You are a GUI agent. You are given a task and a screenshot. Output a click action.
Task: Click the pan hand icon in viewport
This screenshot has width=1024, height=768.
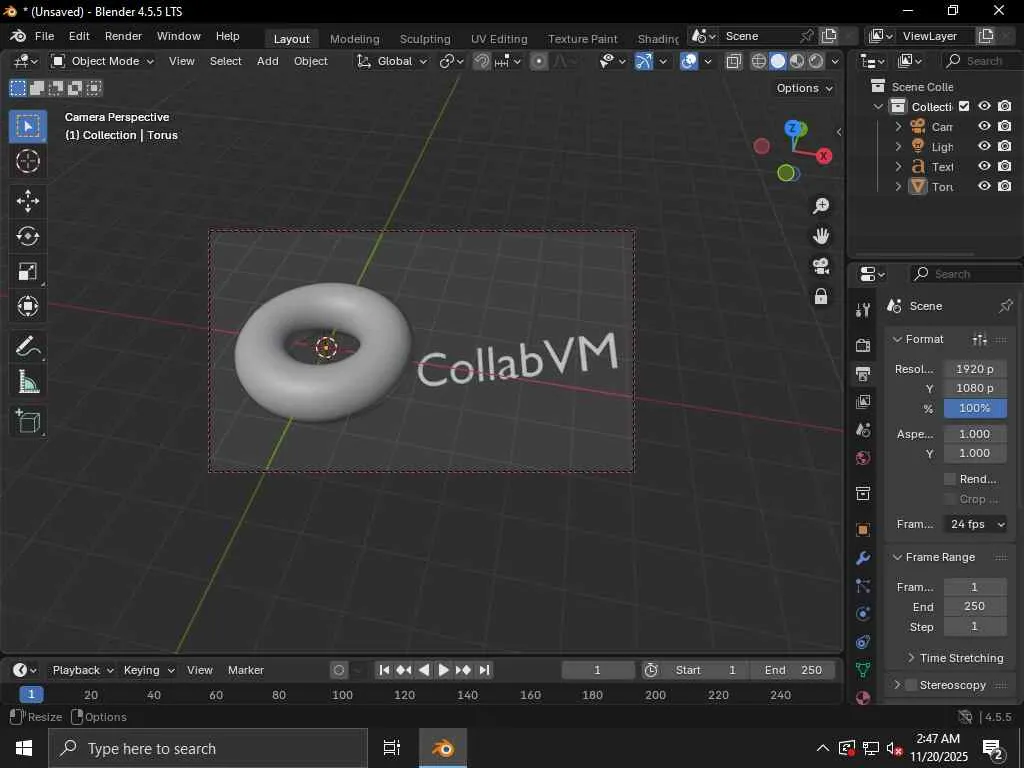pos(821,236)
